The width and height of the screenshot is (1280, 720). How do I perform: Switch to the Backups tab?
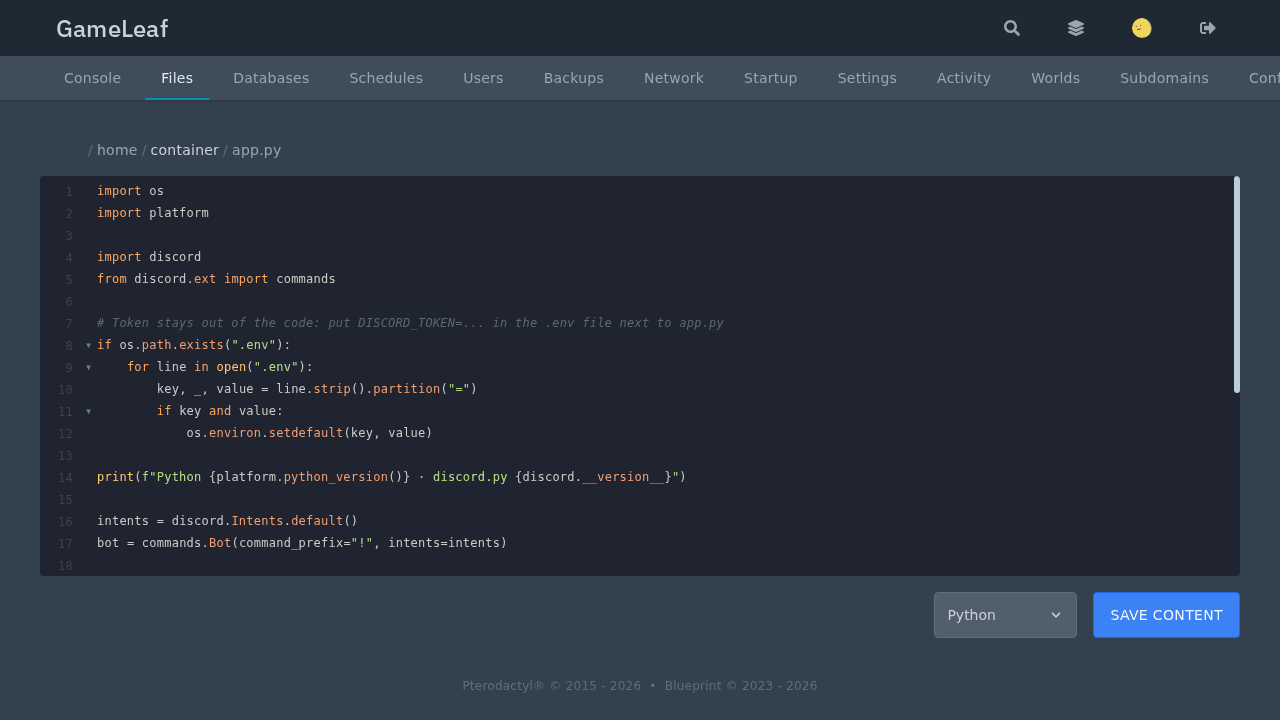pos(574,78)
